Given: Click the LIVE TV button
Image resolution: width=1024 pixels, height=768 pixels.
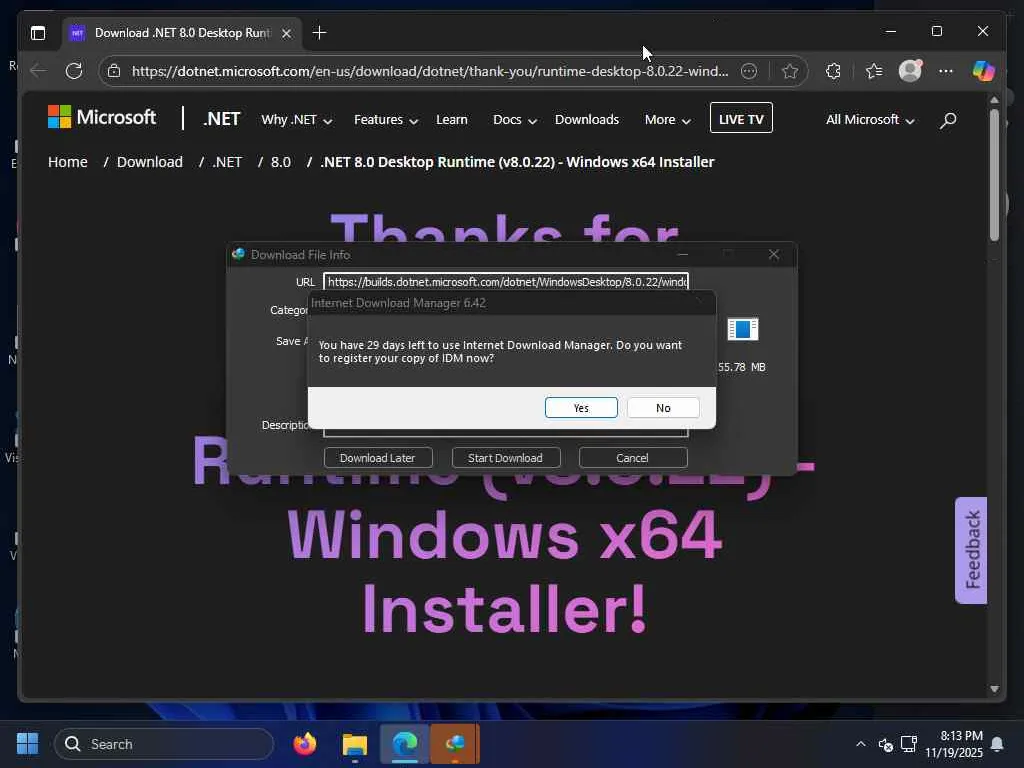Looking at the screenshot, I should [x=741, y=118].
